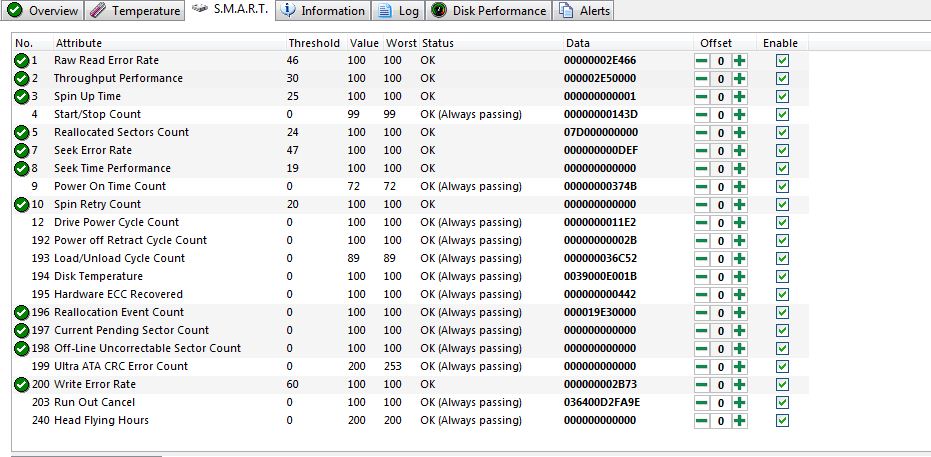Screen dimensions: 931x457
Task: Open the Overview tab
Action: point(42,11)
